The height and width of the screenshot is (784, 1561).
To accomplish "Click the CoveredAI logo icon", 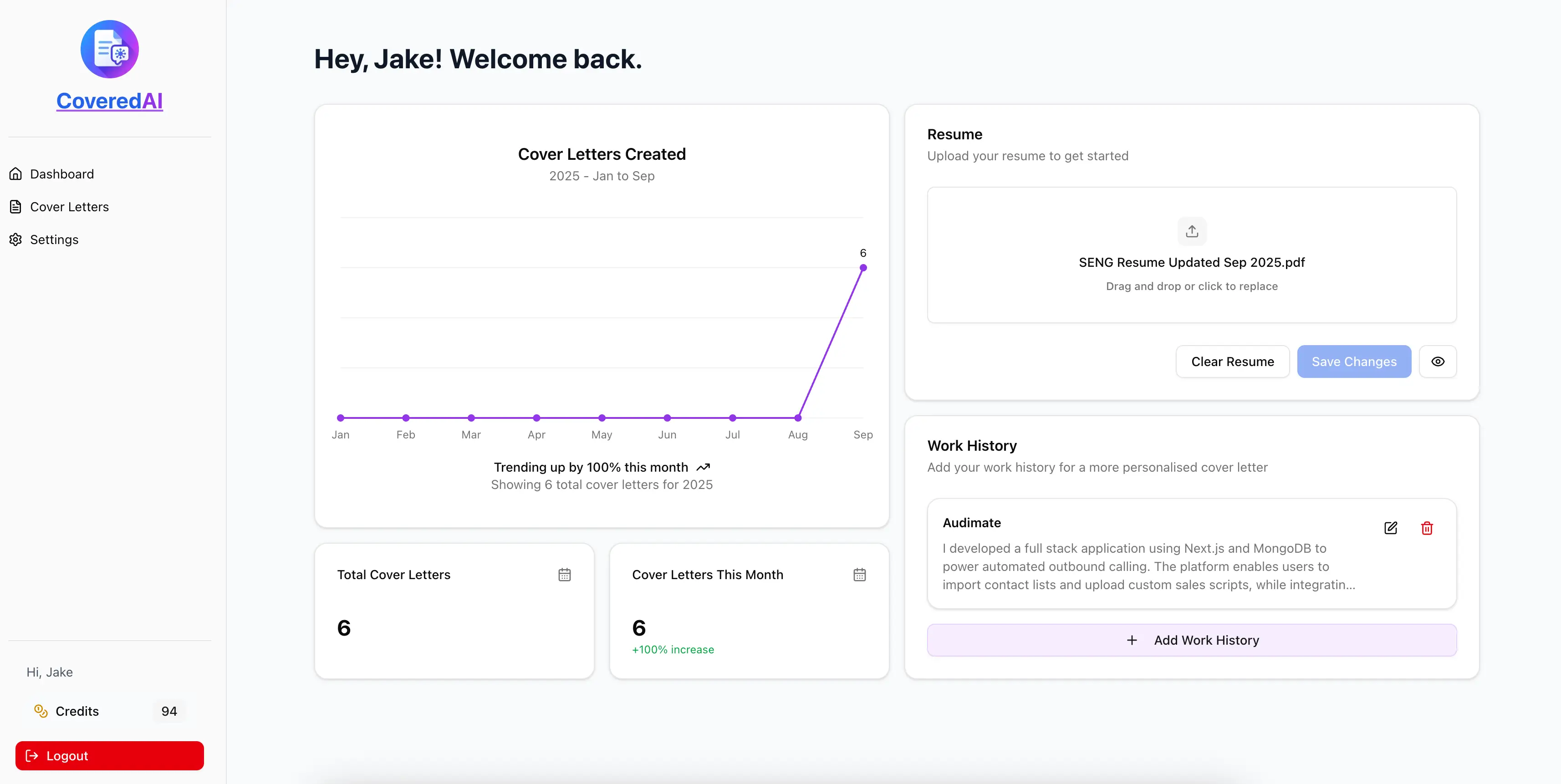I will pos(110,49).
